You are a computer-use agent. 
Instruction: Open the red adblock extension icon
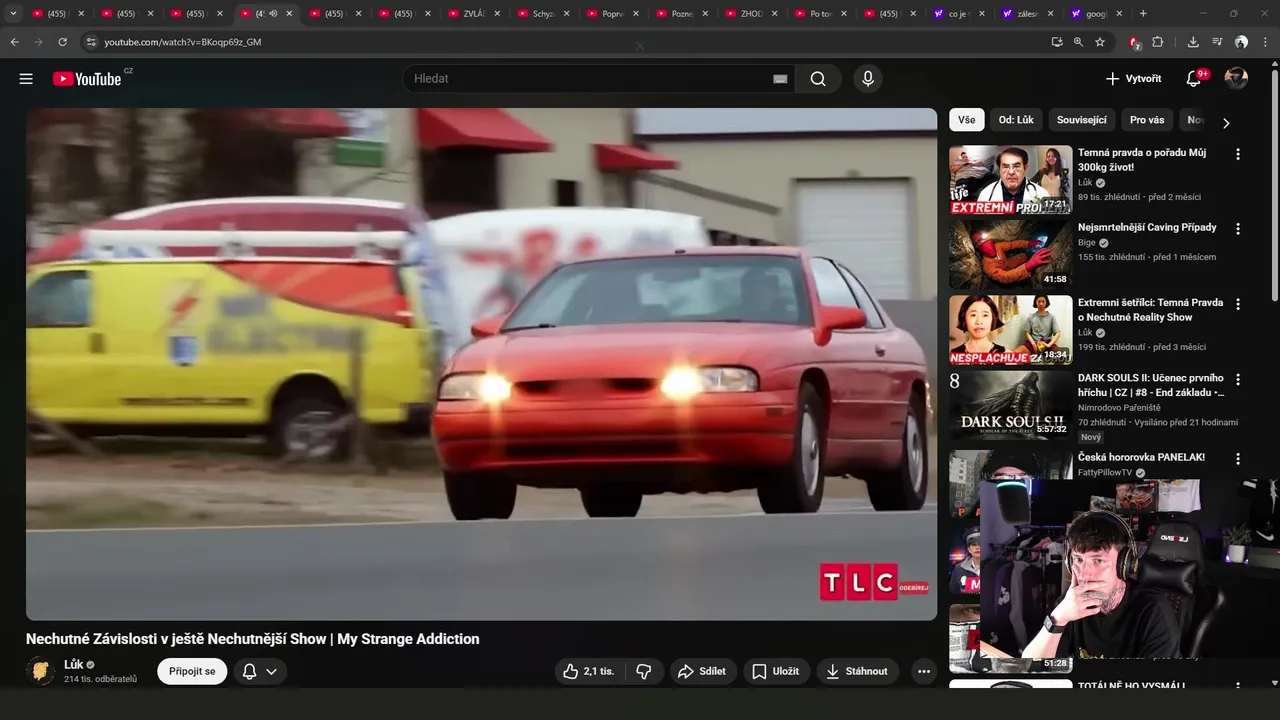tap(1134, 42)
